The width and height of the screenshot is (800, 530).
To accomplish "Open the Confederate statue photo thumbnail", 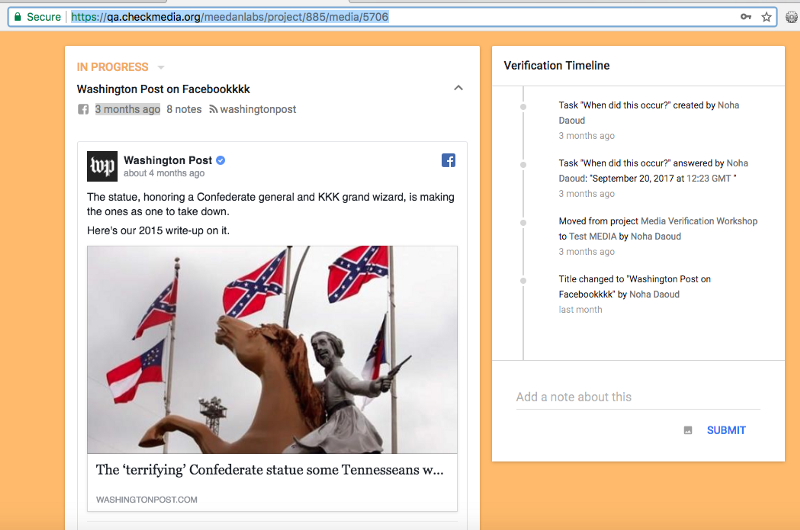I will [272, 350].
